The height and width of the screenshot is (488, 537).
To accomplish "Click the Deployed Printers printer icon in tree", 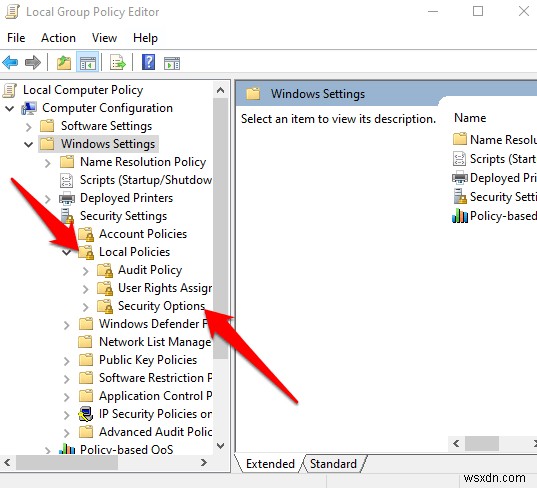I will [x=67, y=198].
